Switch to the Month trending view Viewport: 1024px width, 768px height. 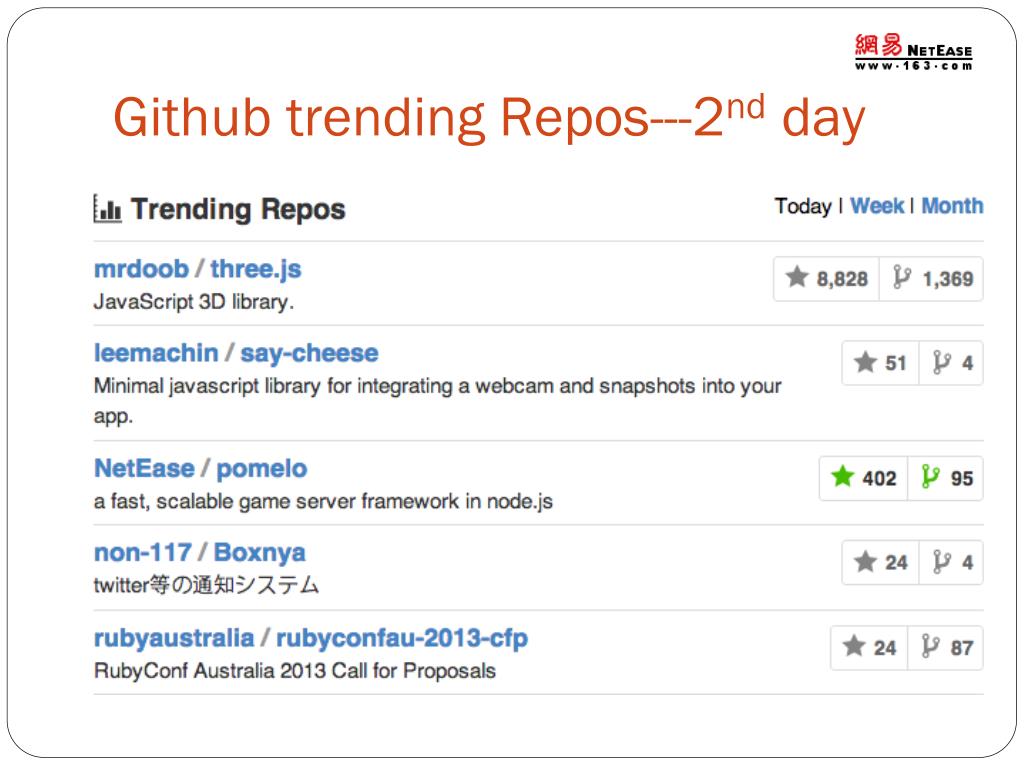952,206
